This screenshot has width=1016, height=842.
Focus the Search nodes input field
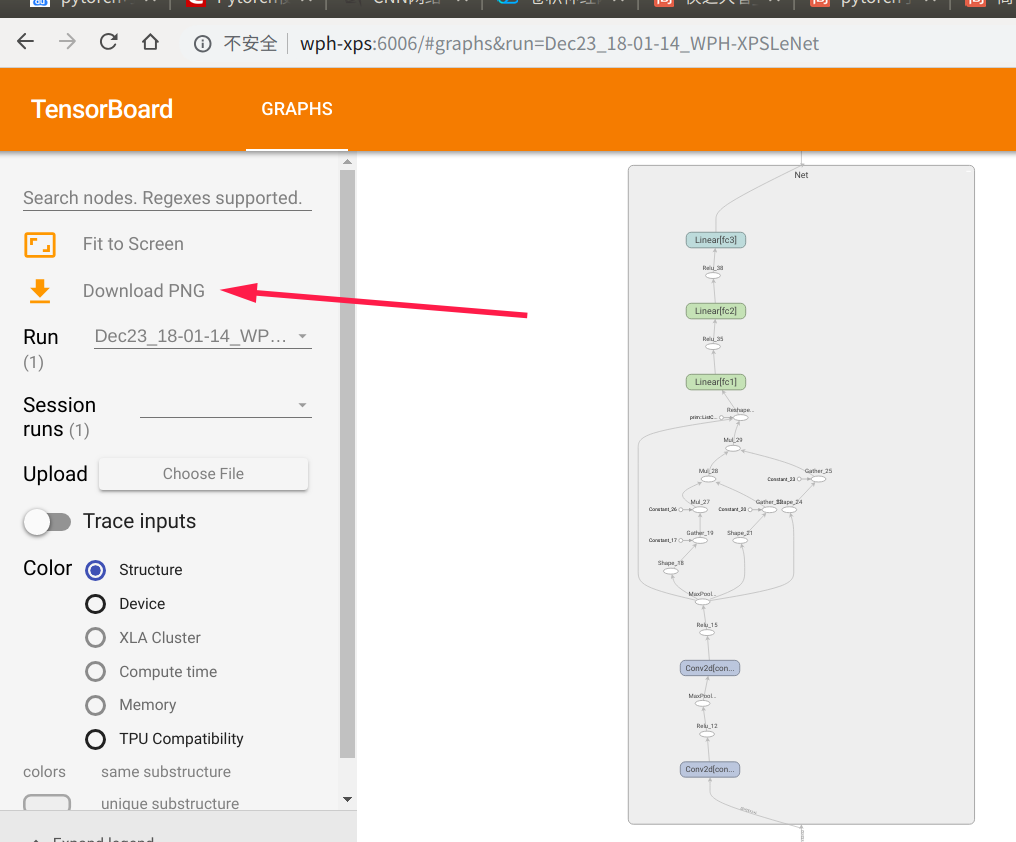(167, 198)
